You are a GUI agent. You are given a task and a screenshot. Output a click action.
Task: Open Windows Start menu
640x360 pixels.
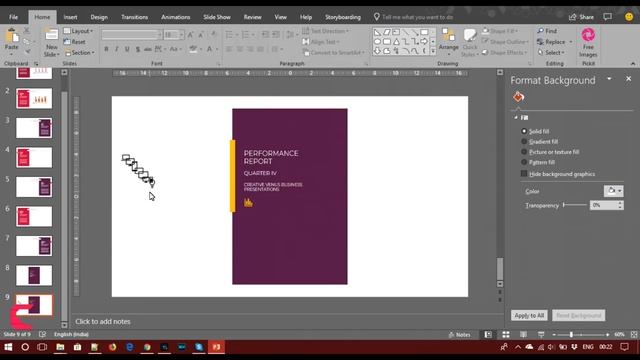coord(8,347)
